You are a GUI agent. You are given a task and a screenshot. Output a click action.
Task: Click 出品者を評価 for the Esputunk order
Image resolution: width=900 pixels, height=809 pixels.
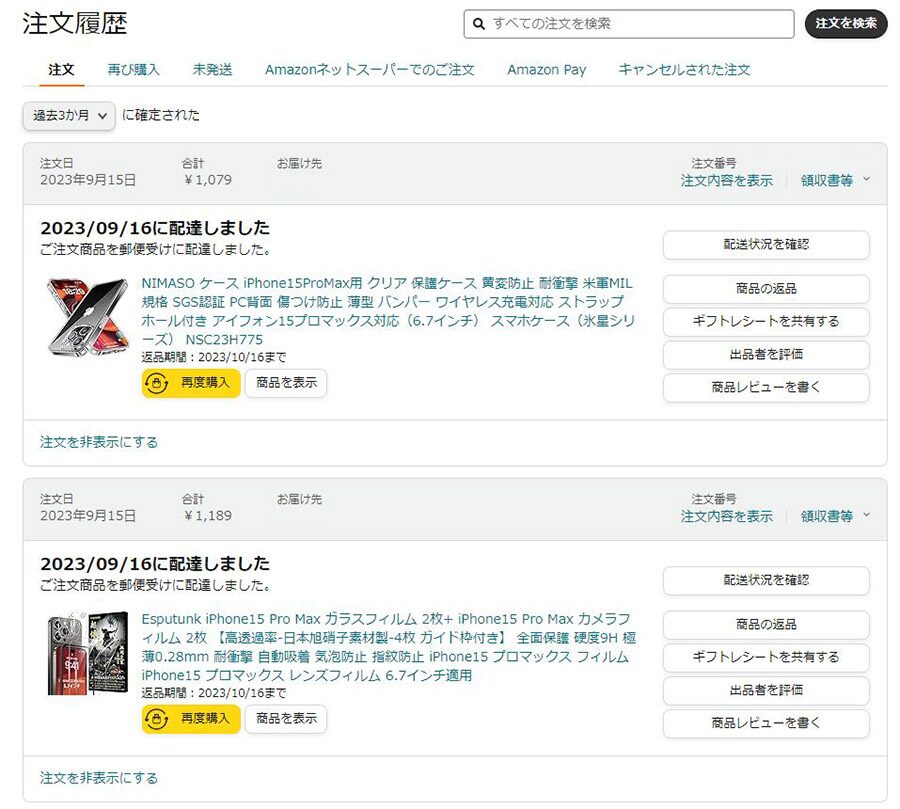tap(766, 691)
